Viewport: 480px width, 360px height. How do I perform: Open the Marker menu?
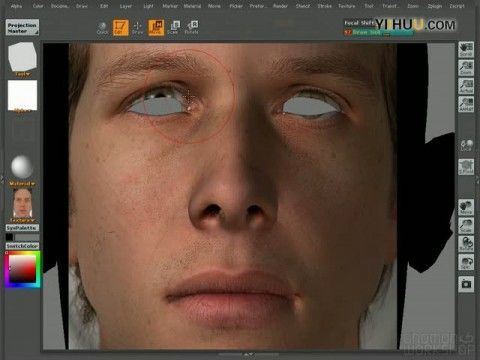point(170,6)
